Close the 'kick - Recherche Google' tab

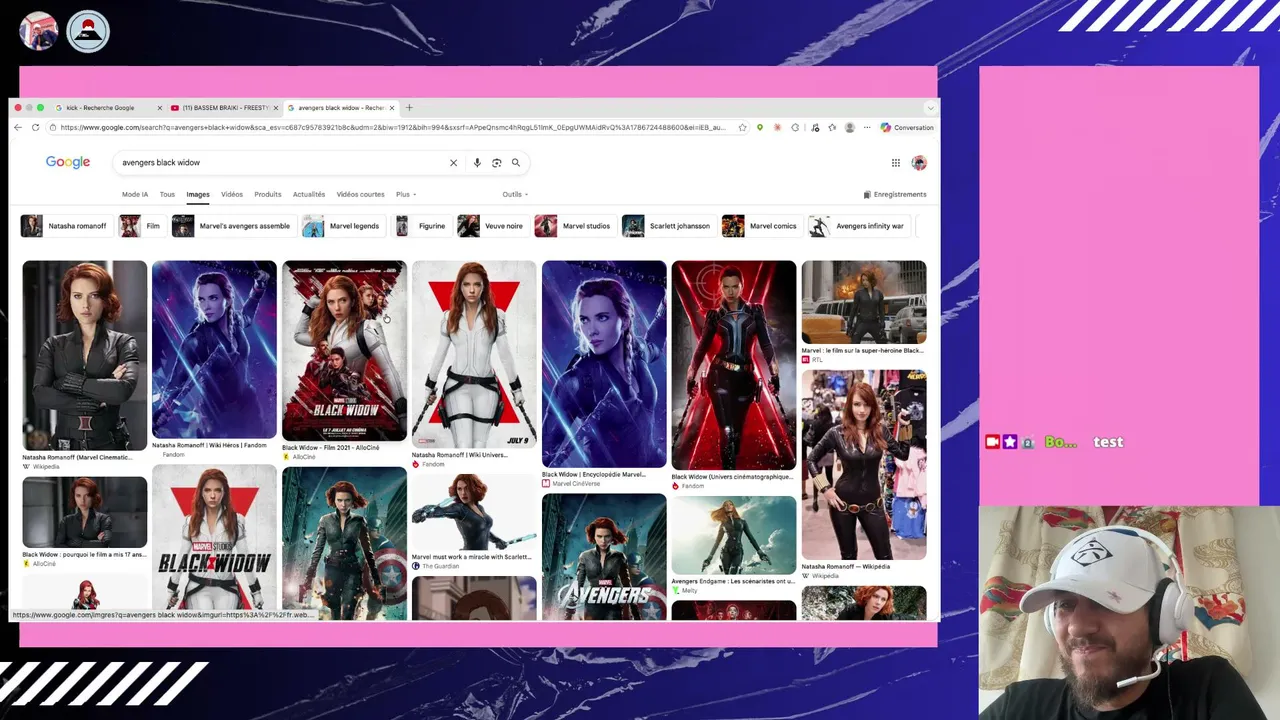pos(160,108)
